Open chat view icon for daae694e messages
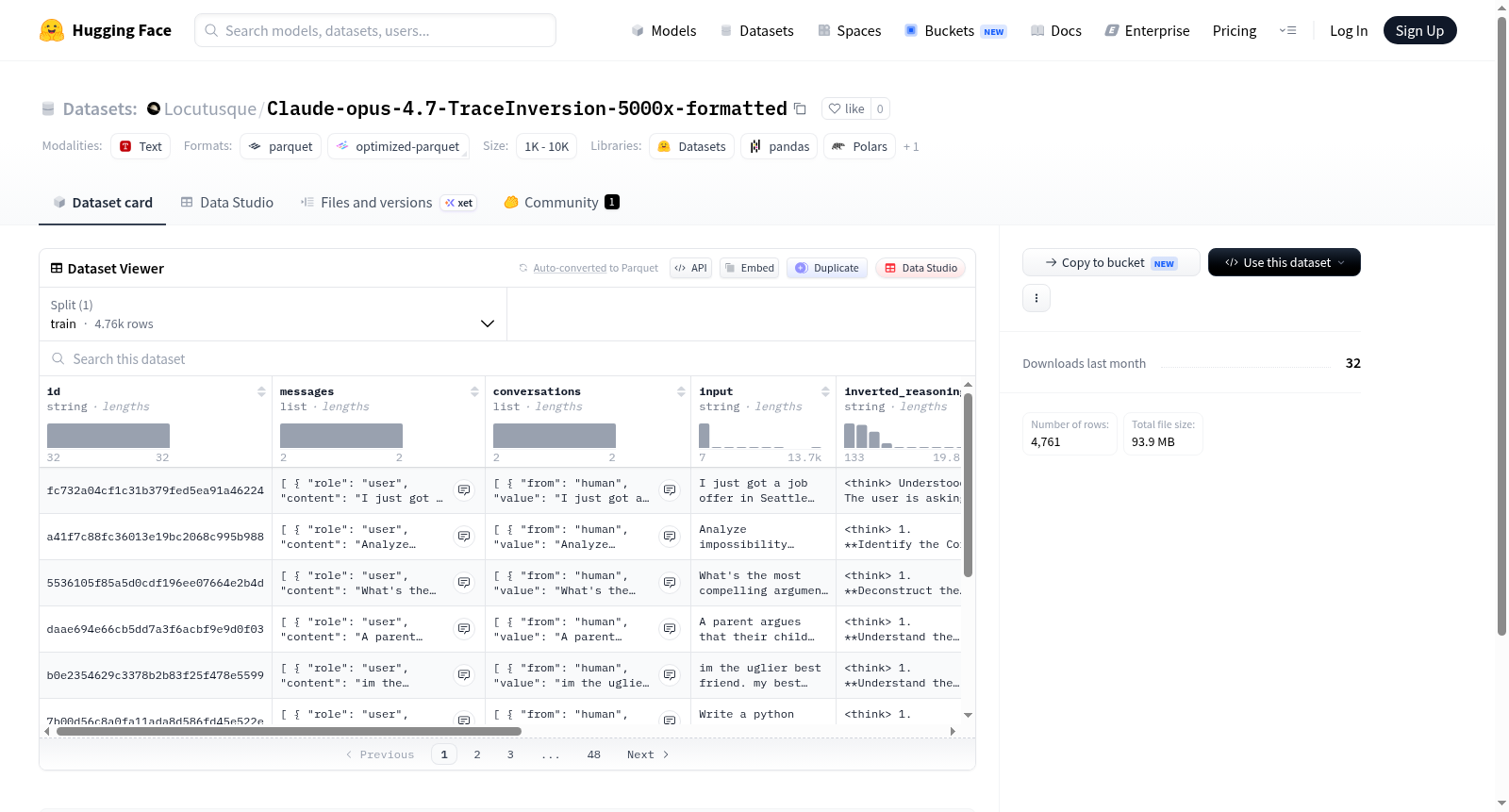Screen dimensions: 1509x812 click(464, 629)
